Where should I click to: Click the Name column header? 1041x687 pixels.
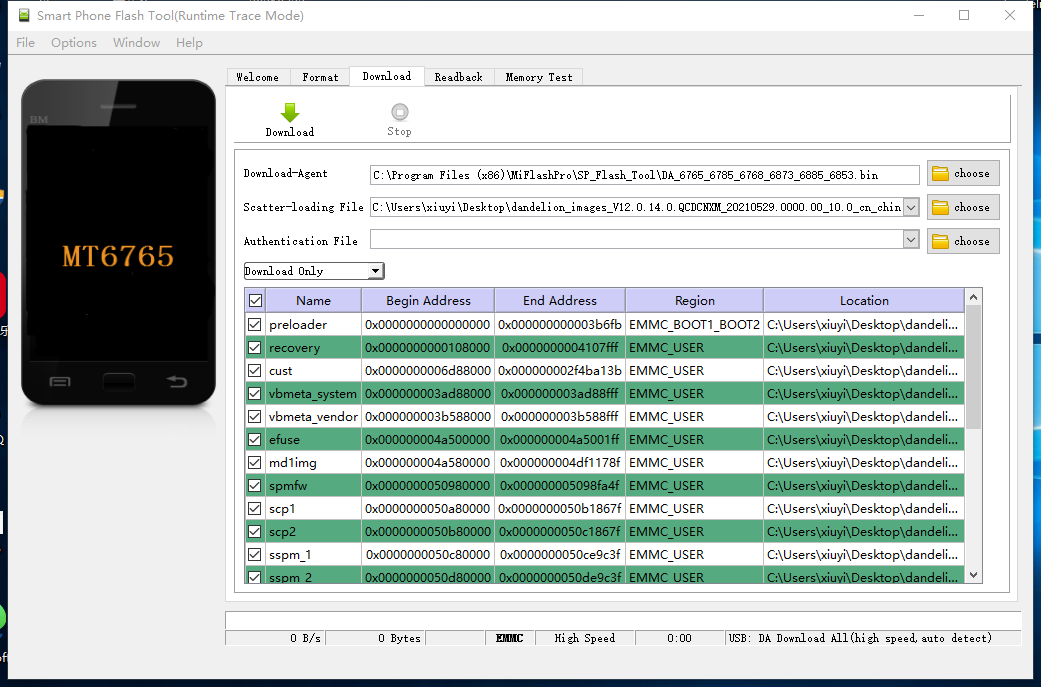coord(313,301)
